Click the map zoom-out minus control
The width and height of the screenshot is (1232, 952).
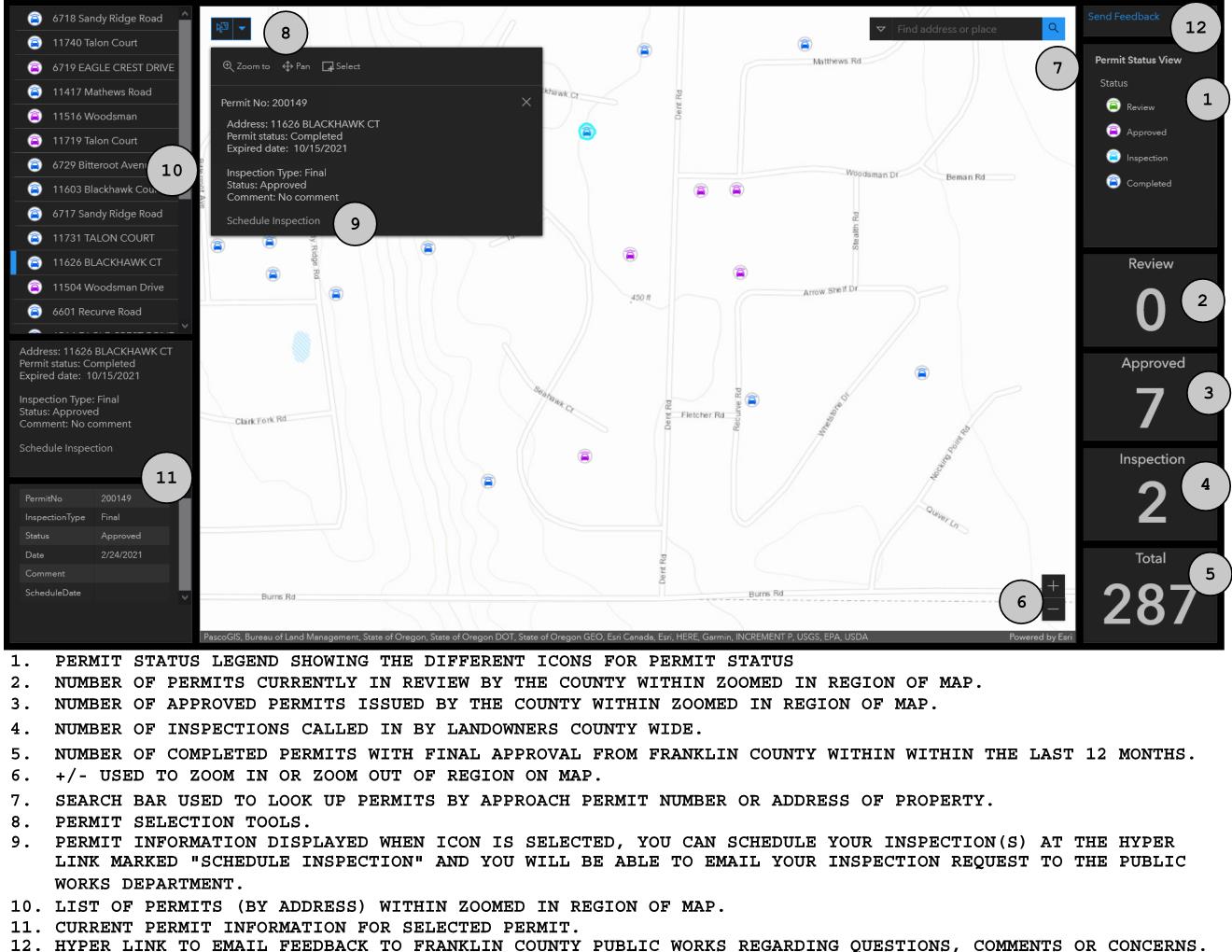click(1052, 608)
